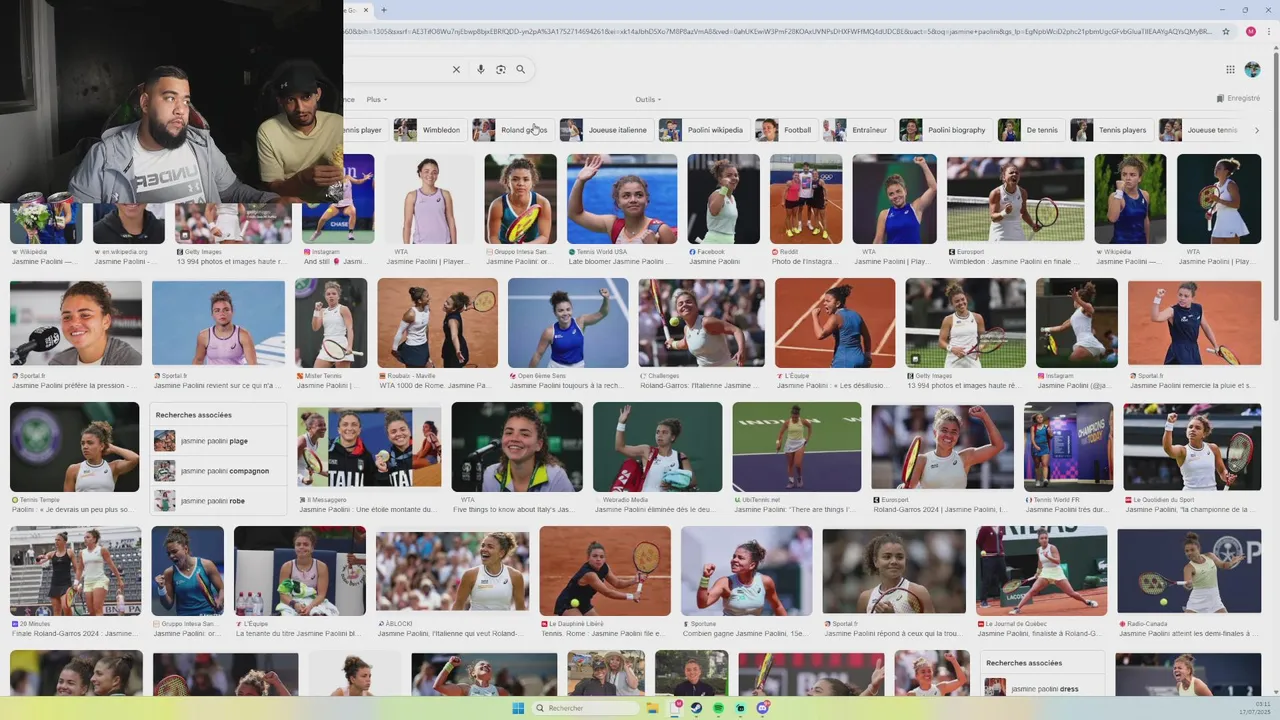
Task: Close the current Chrome tab
Action: [x=366, y=10]
